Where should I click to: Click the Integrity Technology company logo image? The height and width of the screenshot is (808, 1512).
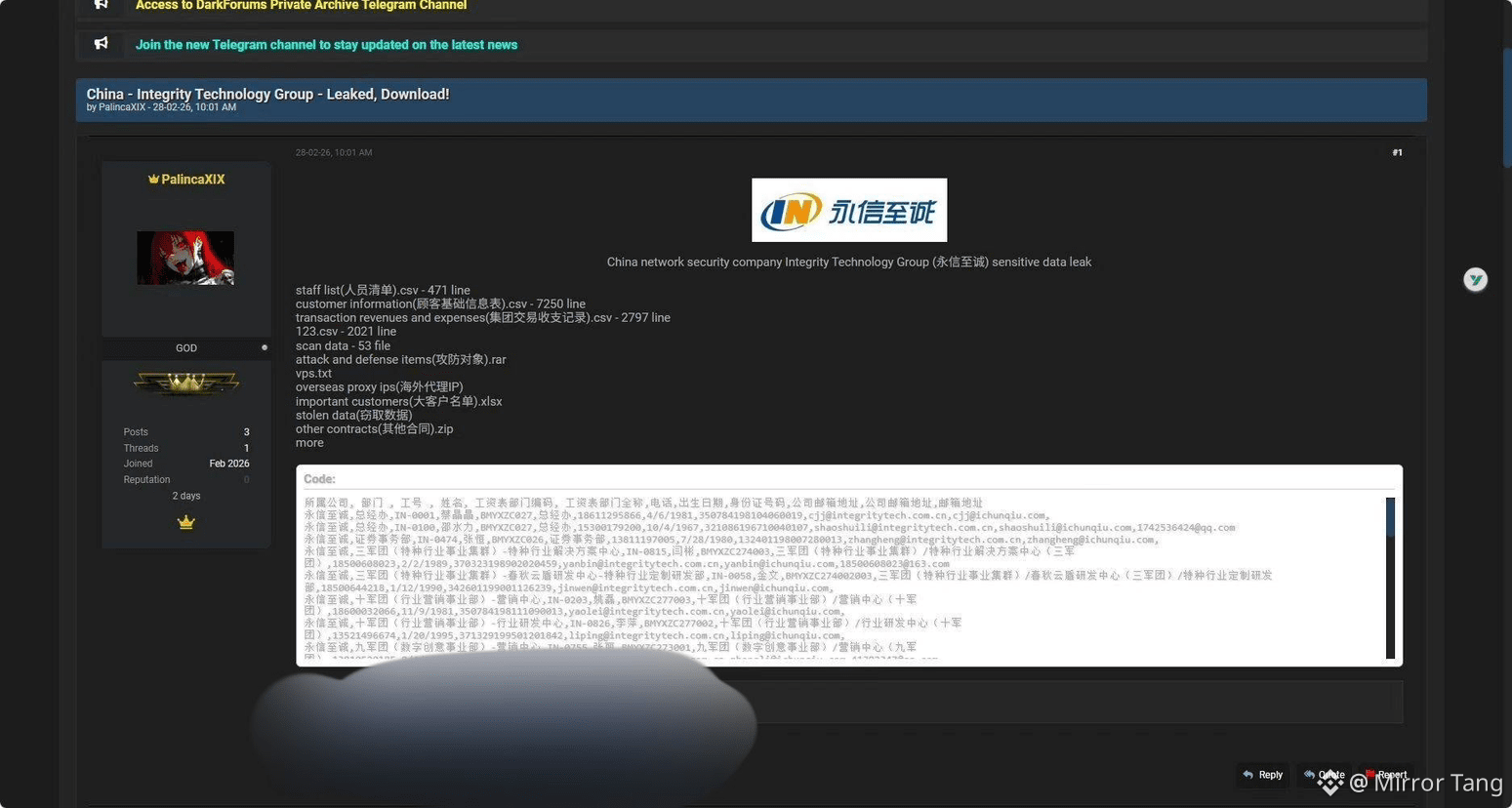(849, 210)
